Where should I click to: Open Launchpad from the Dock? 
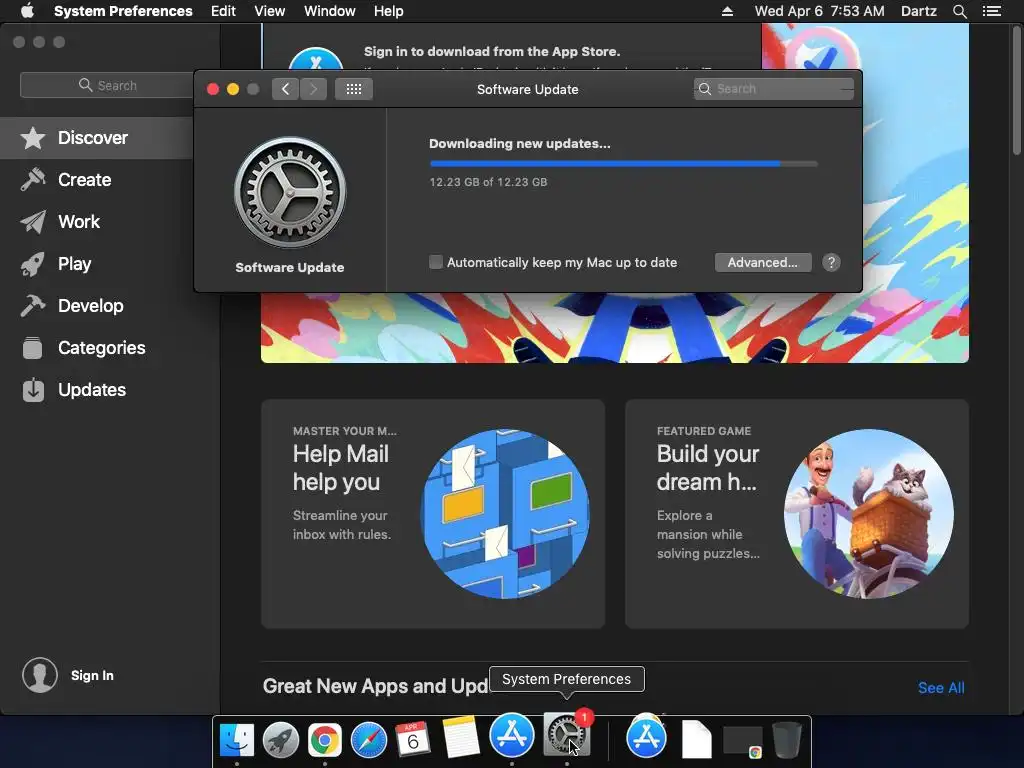coord(281,739)
